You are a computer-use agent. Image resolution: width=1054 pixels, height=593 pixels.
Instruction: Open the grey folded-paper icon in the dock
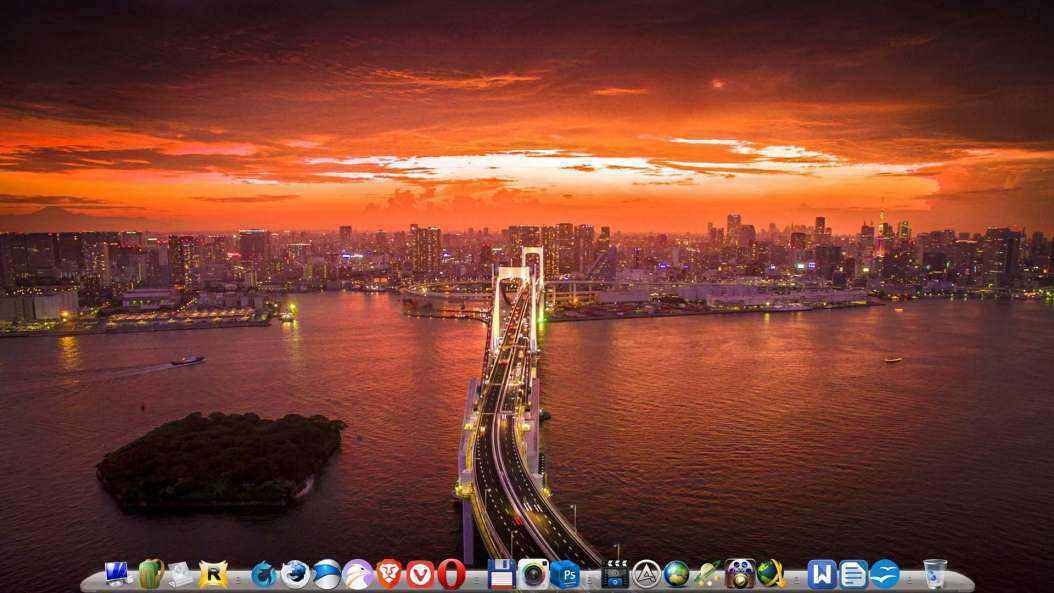(180, 574)
